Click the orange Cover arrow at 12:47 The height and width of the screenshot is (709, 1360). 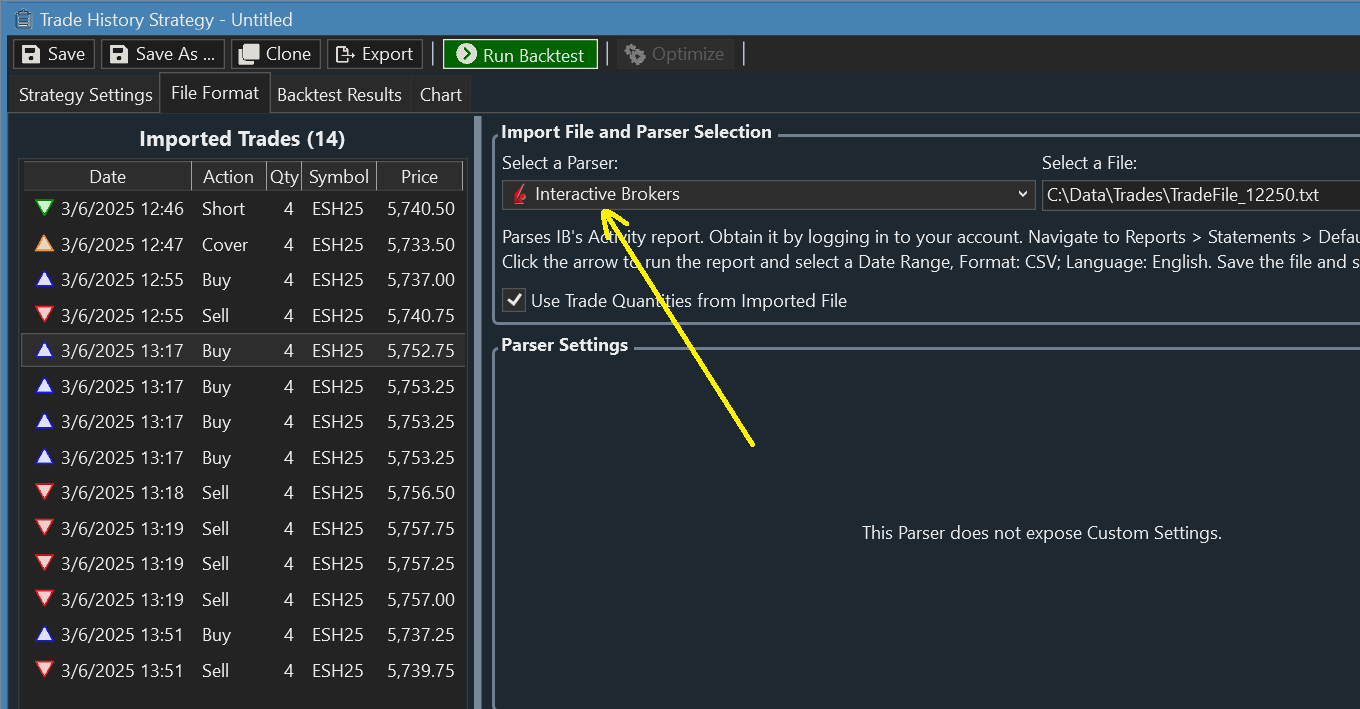pos(43,244)
